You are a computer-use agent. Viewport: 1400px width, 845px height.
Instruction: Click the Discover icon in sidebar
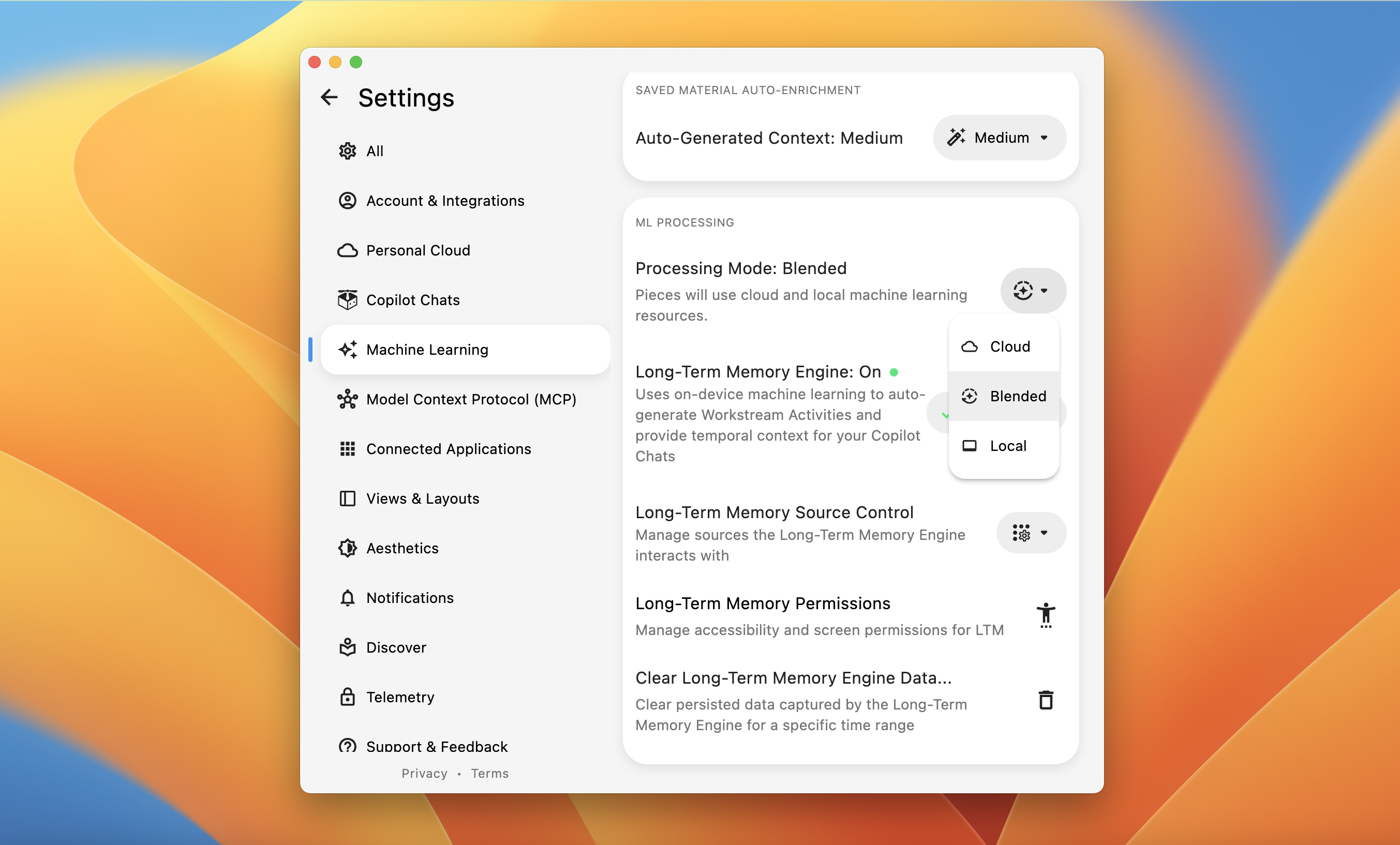click(347, 647)
